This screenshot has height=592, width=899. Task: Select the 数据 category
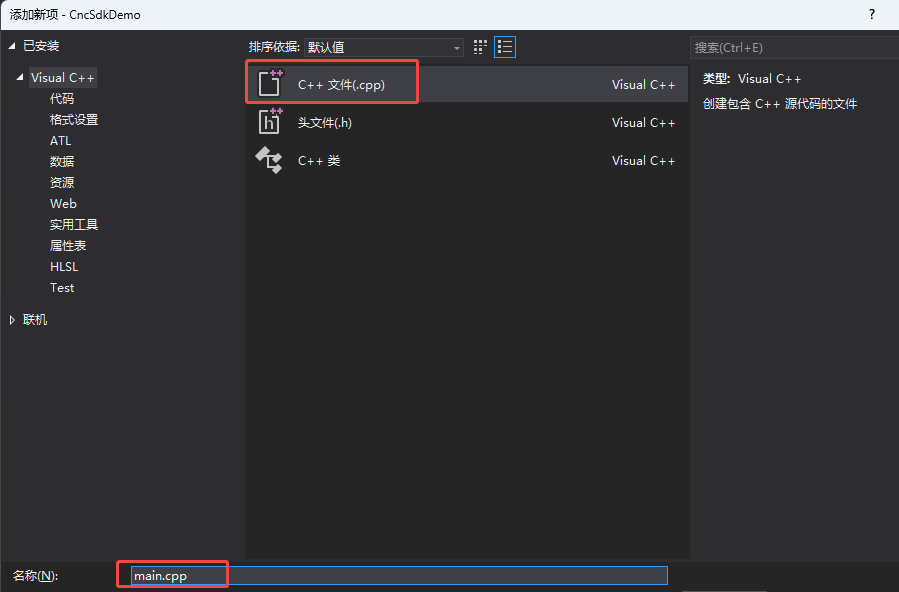[62, 162]
